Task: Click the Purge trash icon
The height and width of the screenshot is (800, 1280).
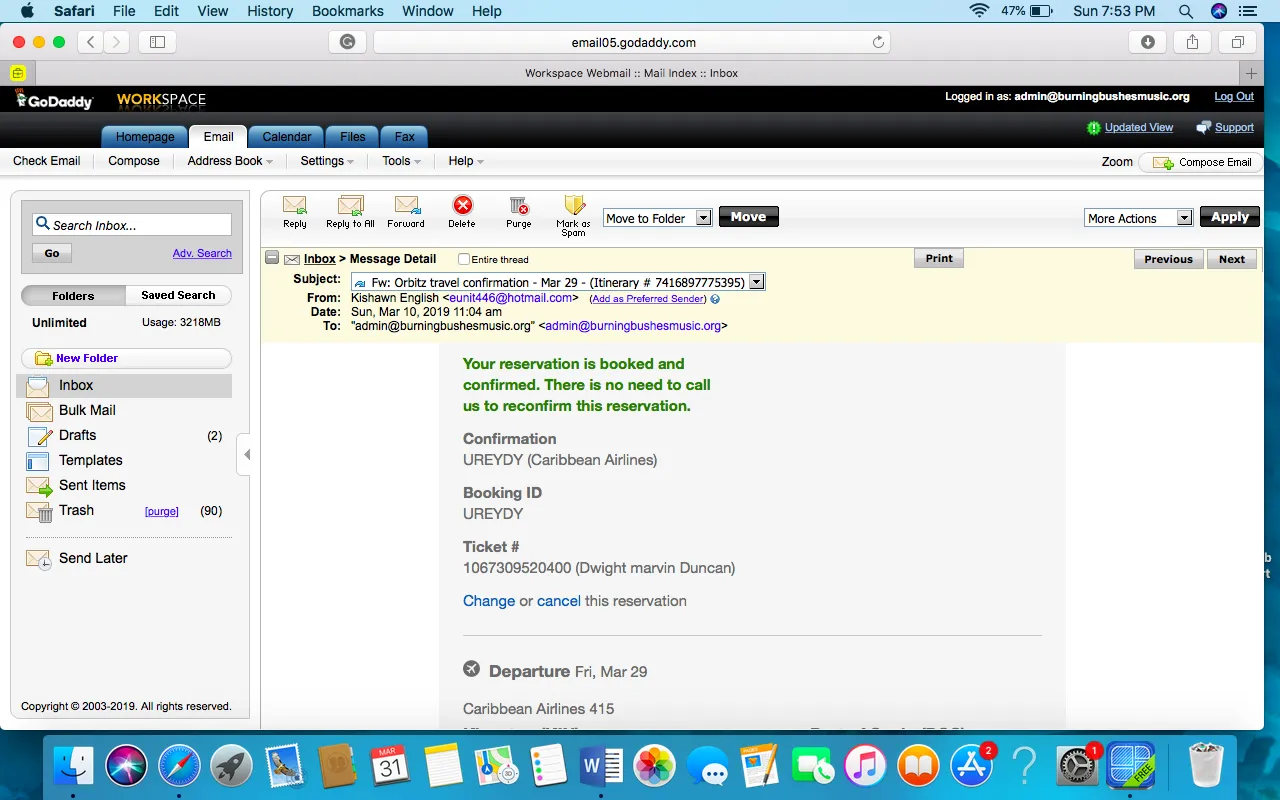Action: click(x=518, y=206)
